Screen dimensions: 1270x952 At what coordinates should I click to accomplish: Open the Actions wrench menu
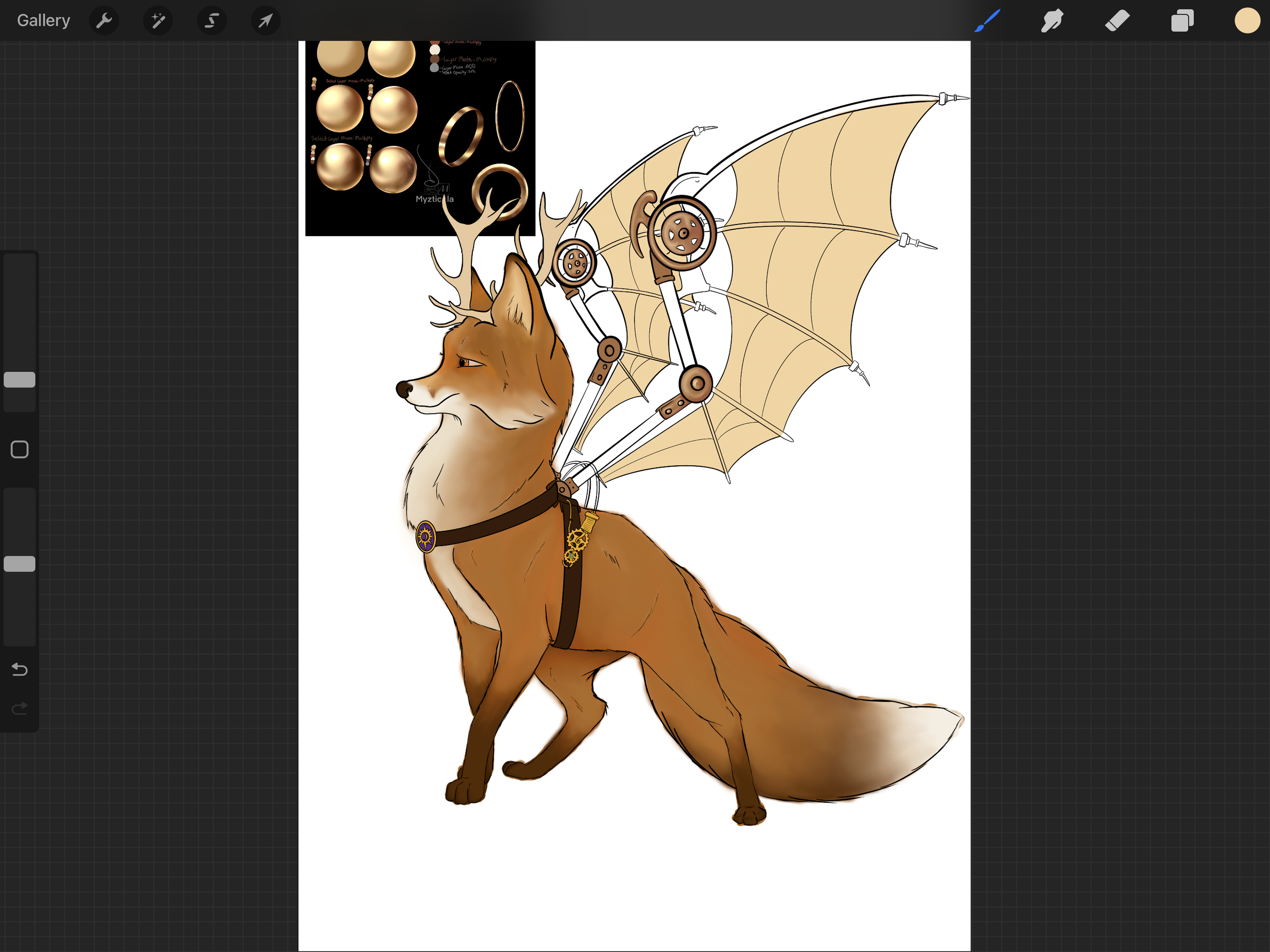[x=104, y=21]
